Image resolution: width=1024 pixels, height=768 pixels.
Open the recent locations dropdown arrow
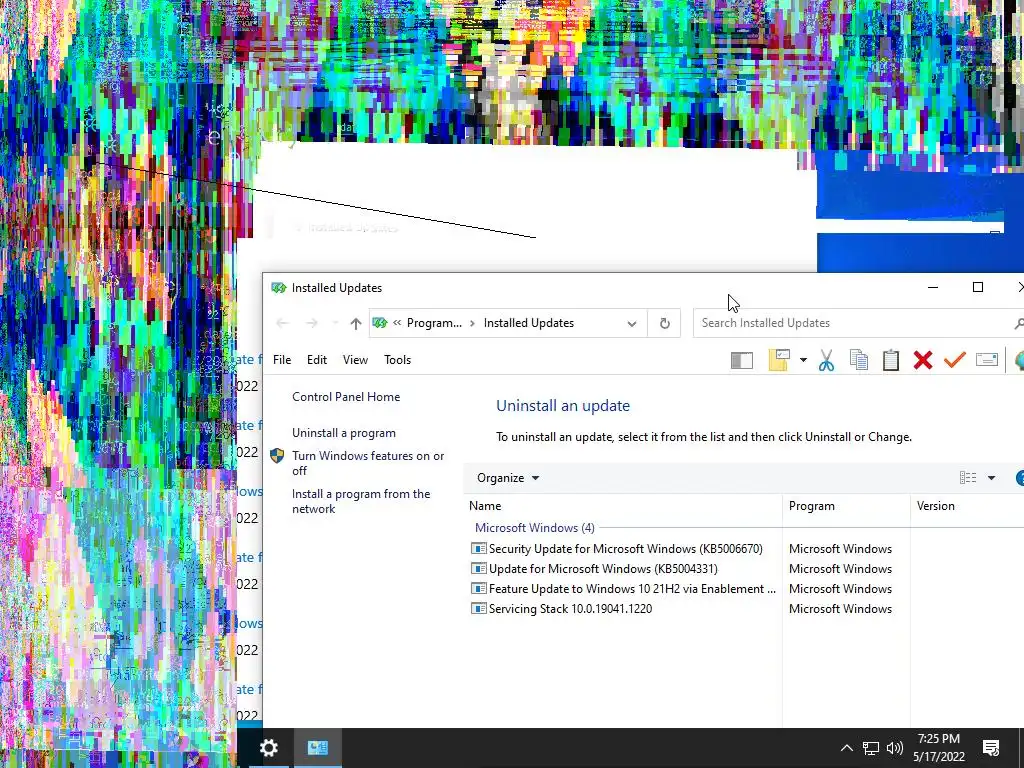(x=335, y=323)
